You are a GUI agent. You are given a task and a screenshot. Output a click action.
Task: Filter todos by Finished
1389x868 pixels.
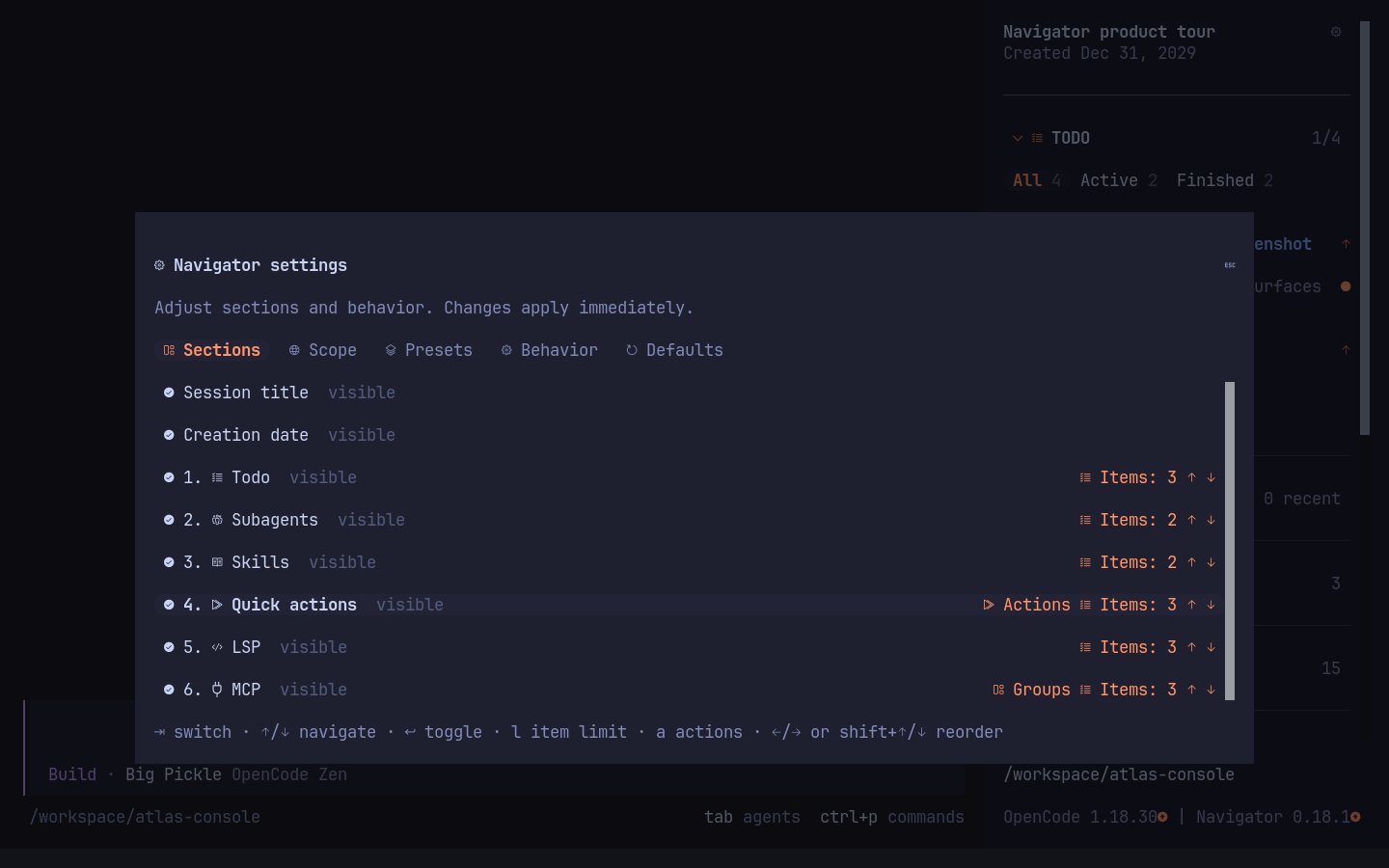tap(1224, 180)
